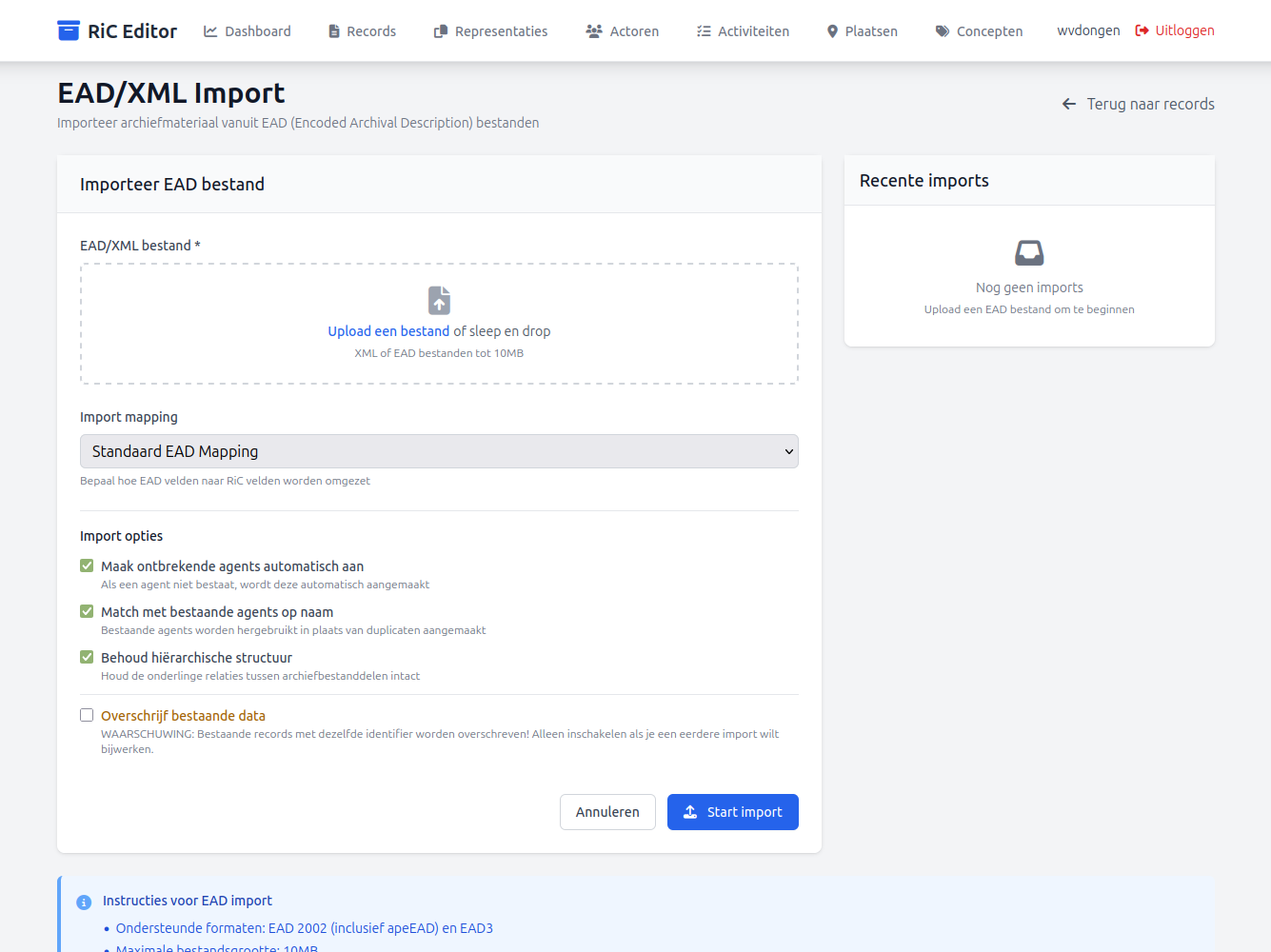Click the Uitloggen link
This screenshot has width=1271, height=952.
point(1175,30)
